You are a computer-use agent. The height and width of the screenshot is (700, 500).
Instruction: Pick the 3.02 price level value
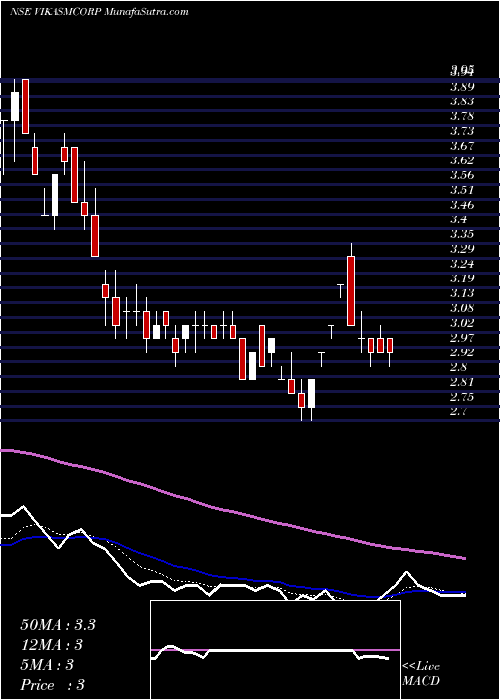pyautogui.click(x=462, y=322)
